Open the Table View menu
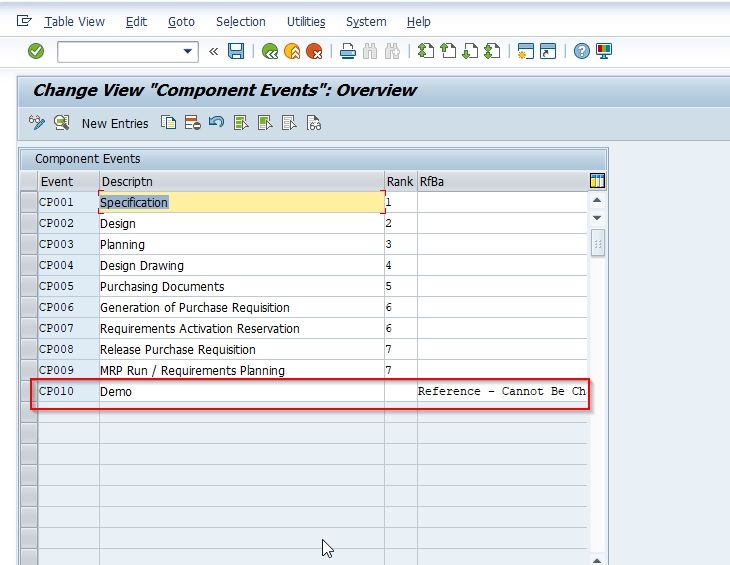Viewport: 730px width, 565px height. [74, 22]
